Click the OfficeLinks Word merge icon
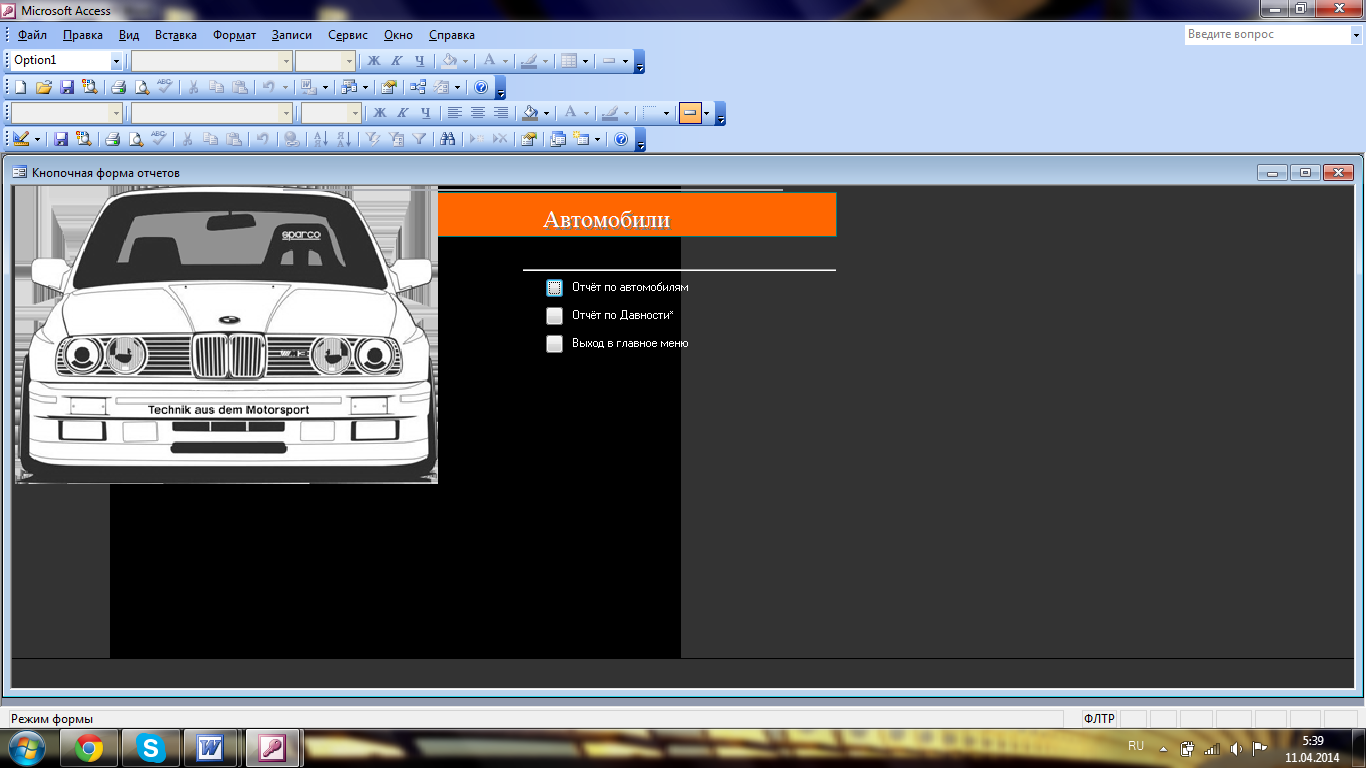This screenshot has width=1366, height=768. point(308,87)
